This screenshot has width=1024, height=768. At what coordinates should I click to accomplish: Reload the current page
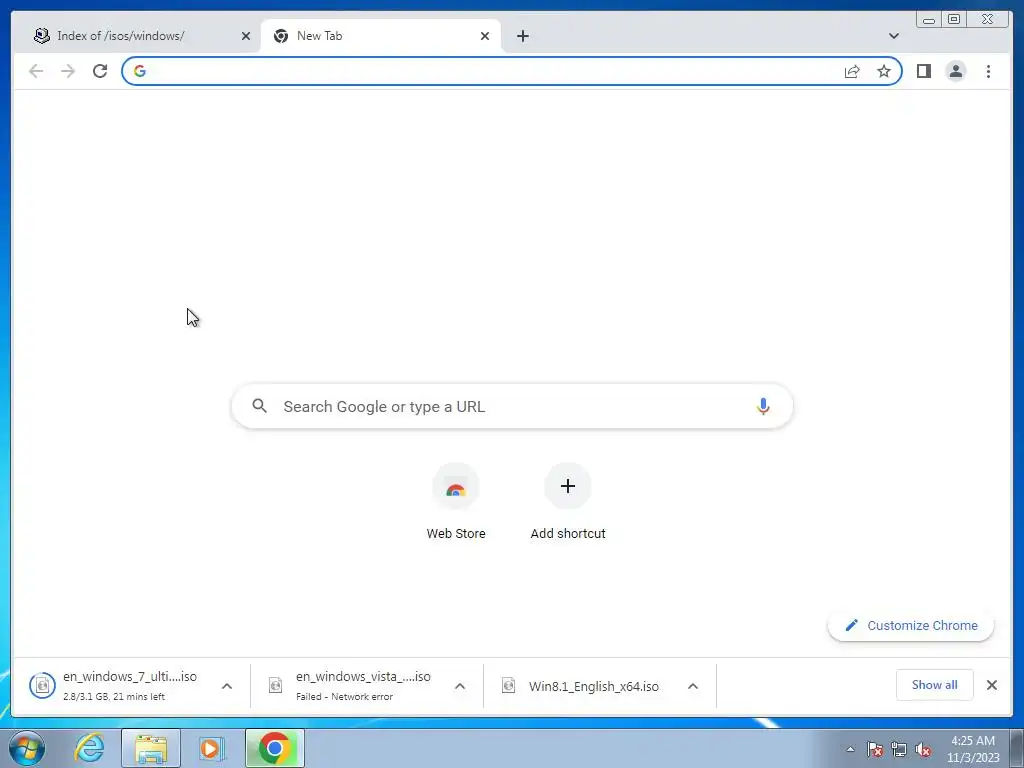pos(100,71)
